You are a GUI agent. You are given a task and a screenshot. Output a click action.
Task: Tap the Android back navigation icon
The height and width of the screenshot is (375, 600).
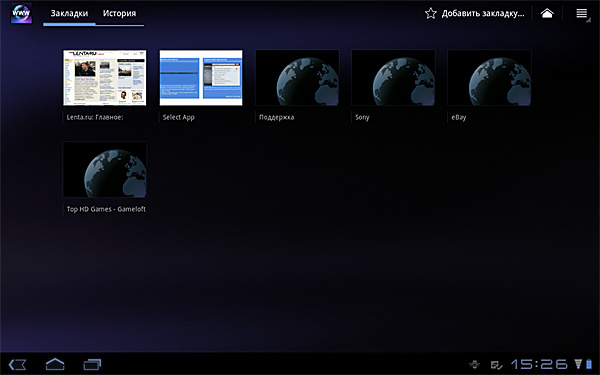tap(17, 364)
